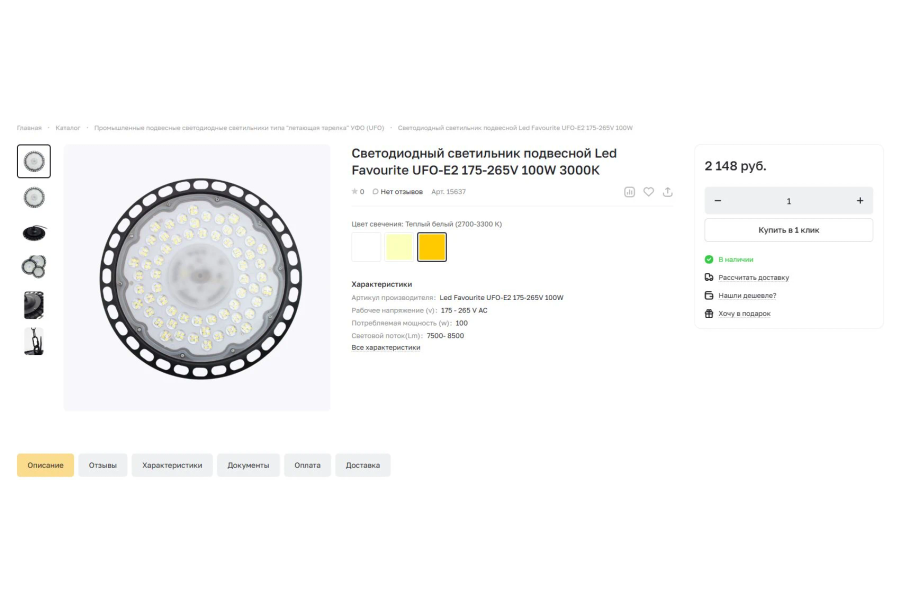Screen dimensions: 900x600
Task: Click the quantity input field
Action: [789, 201]
